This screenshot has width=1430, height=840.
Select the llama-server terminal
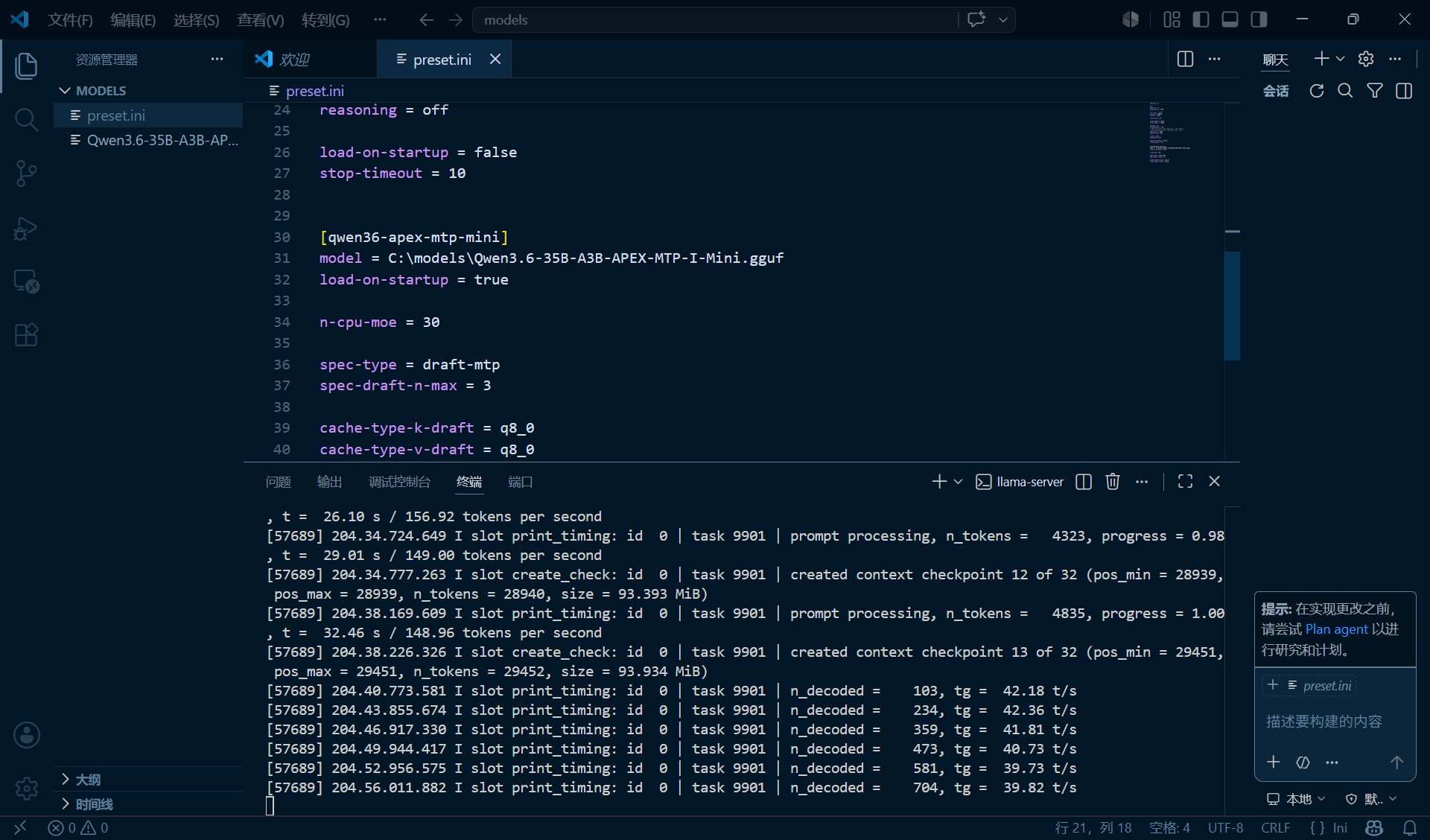1020,482
